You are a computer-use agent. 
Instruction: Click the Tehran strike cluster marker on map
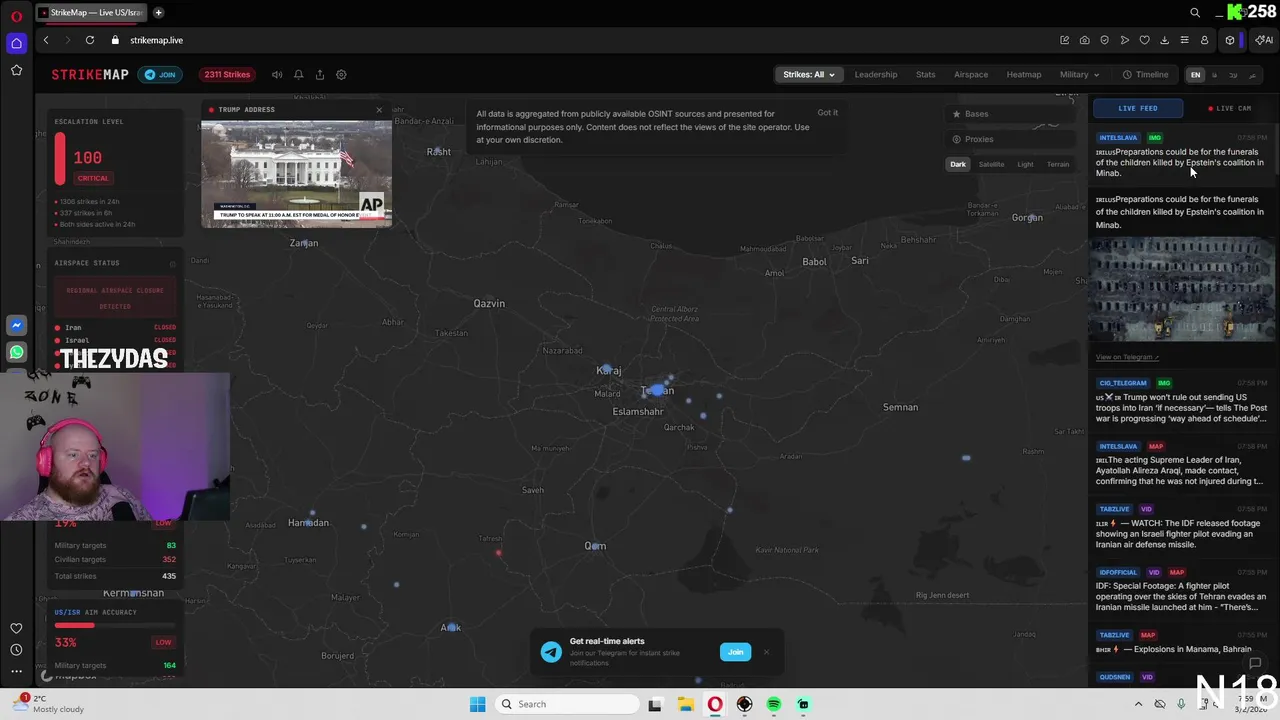tap(657, 390)
